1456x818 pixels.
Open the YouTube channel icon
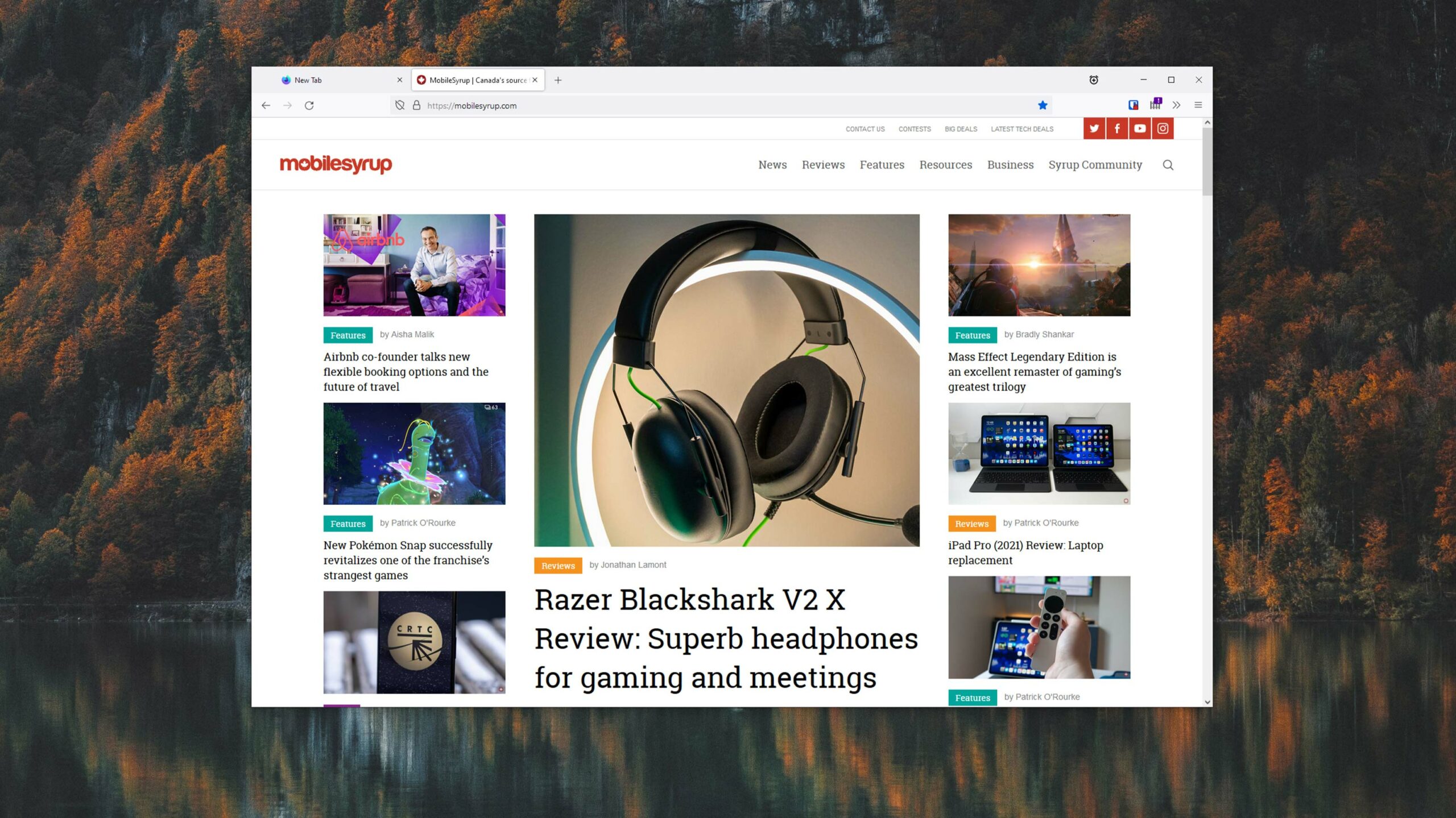pos(1140,128)
